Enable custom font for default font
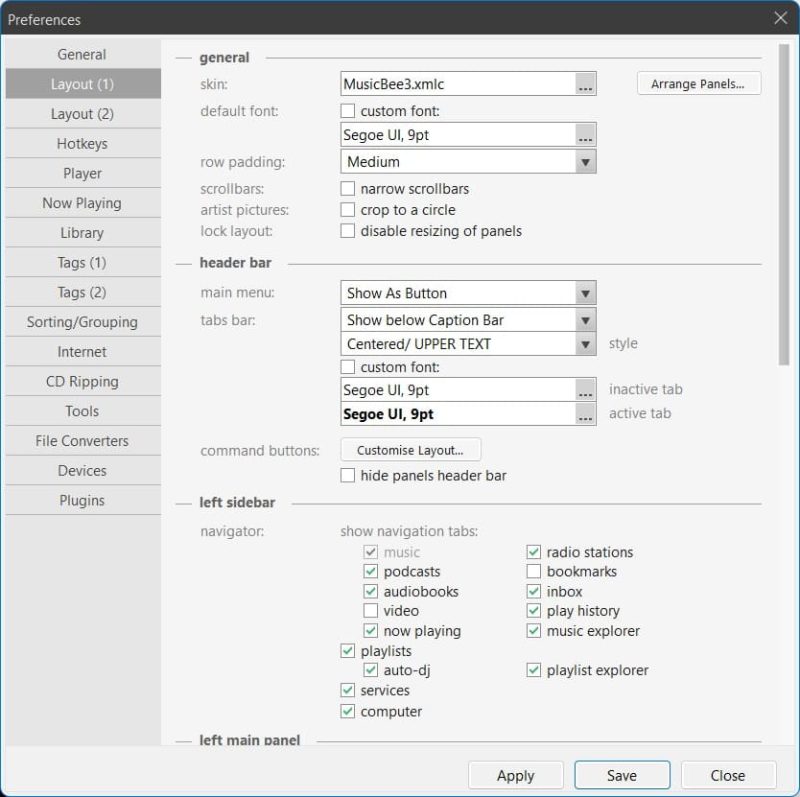The width and height of the screenshot is (800, 797). click(347, 111)
